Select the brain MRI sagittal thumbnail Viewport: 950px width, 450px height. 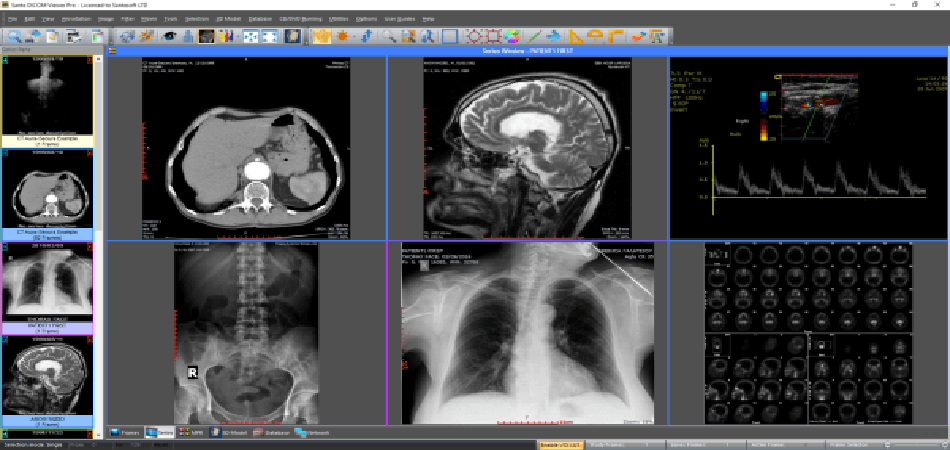click(50, 381)
